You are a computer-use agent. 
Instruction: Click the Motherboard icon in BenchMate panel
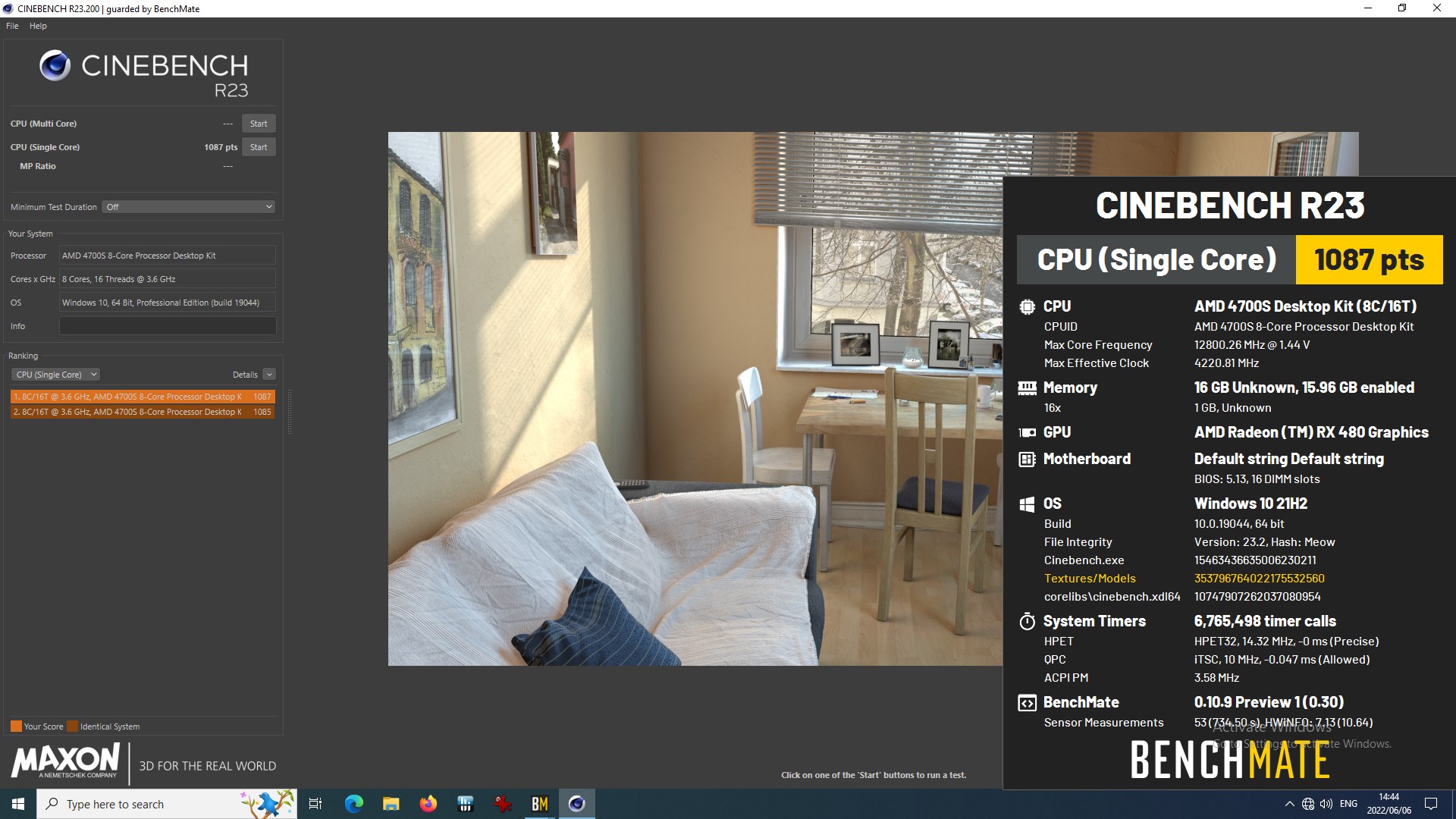[1027, 459]
